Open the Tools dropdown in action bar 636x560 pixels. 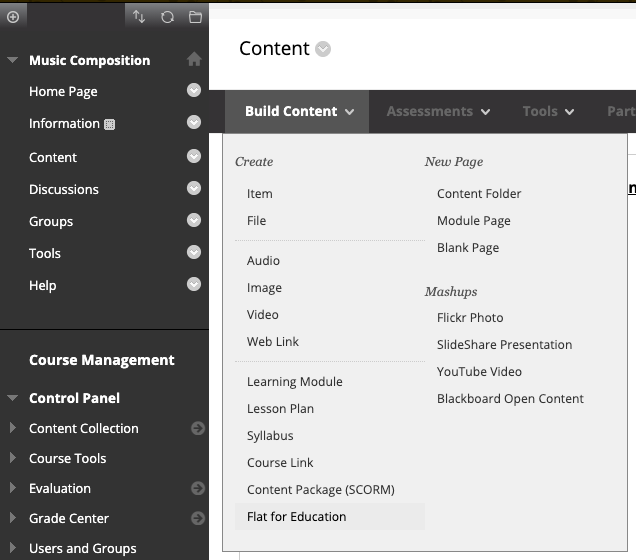point(548,112)
